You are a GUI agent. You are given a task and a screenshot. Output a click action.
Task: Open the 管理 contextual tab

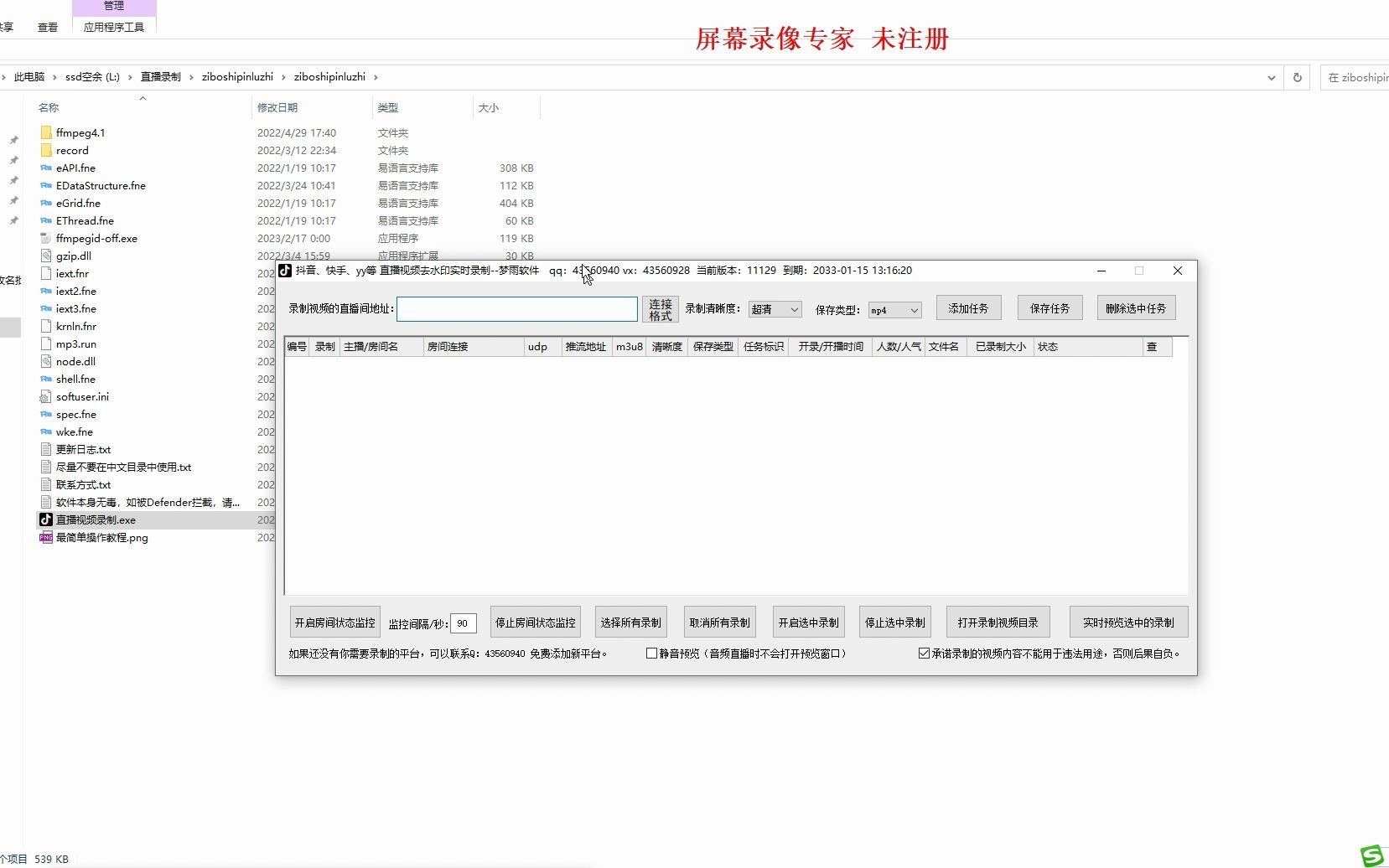114,6
